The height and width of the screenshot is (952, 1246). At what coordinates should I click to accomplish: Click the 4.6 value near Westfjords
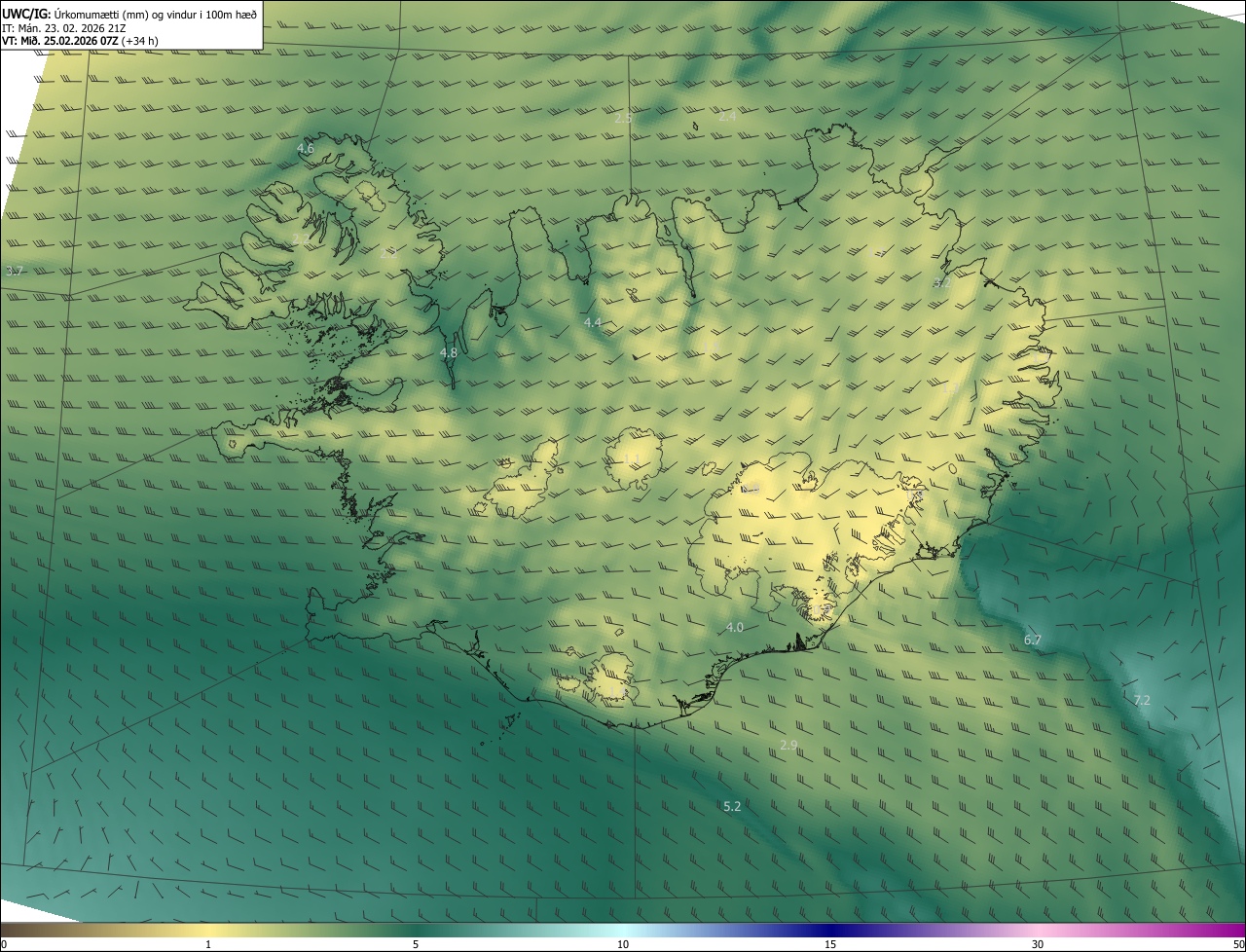click(306, 149)
